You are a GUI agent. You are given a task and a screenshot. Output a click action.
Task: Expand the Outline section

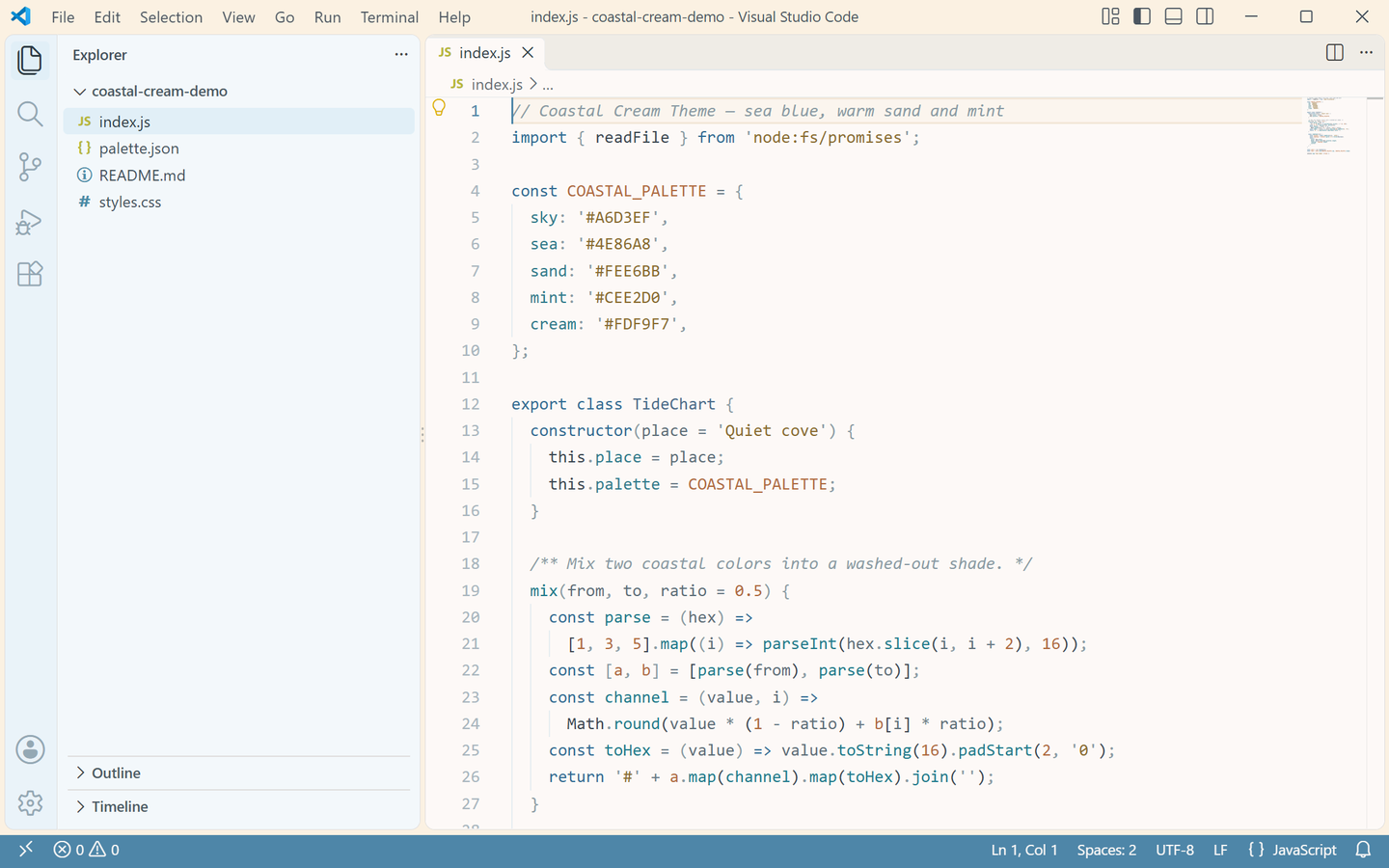coord(241,773)
